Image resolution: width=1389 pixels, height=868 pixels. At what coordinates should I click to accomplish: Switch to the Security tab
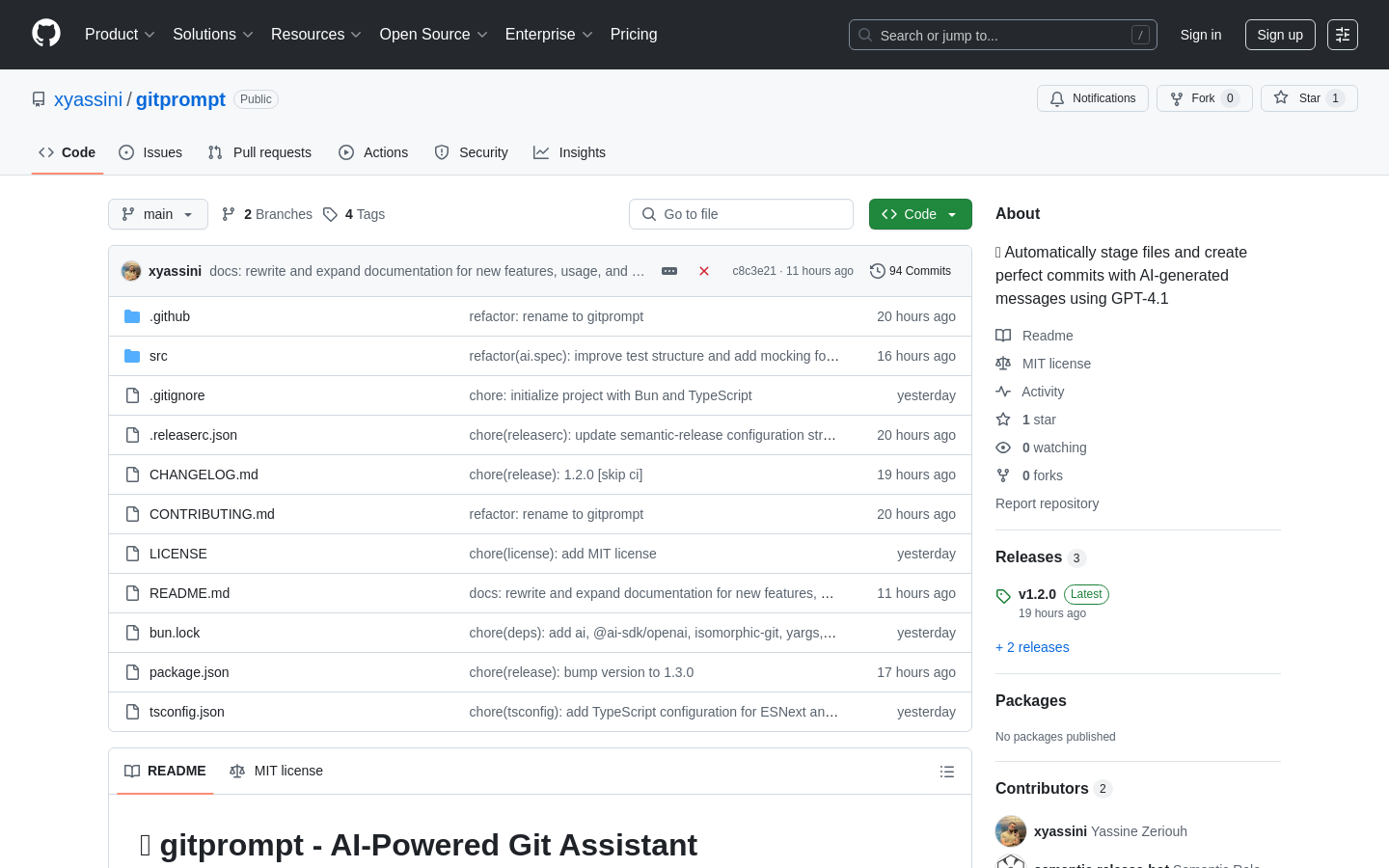click(471, 152)
